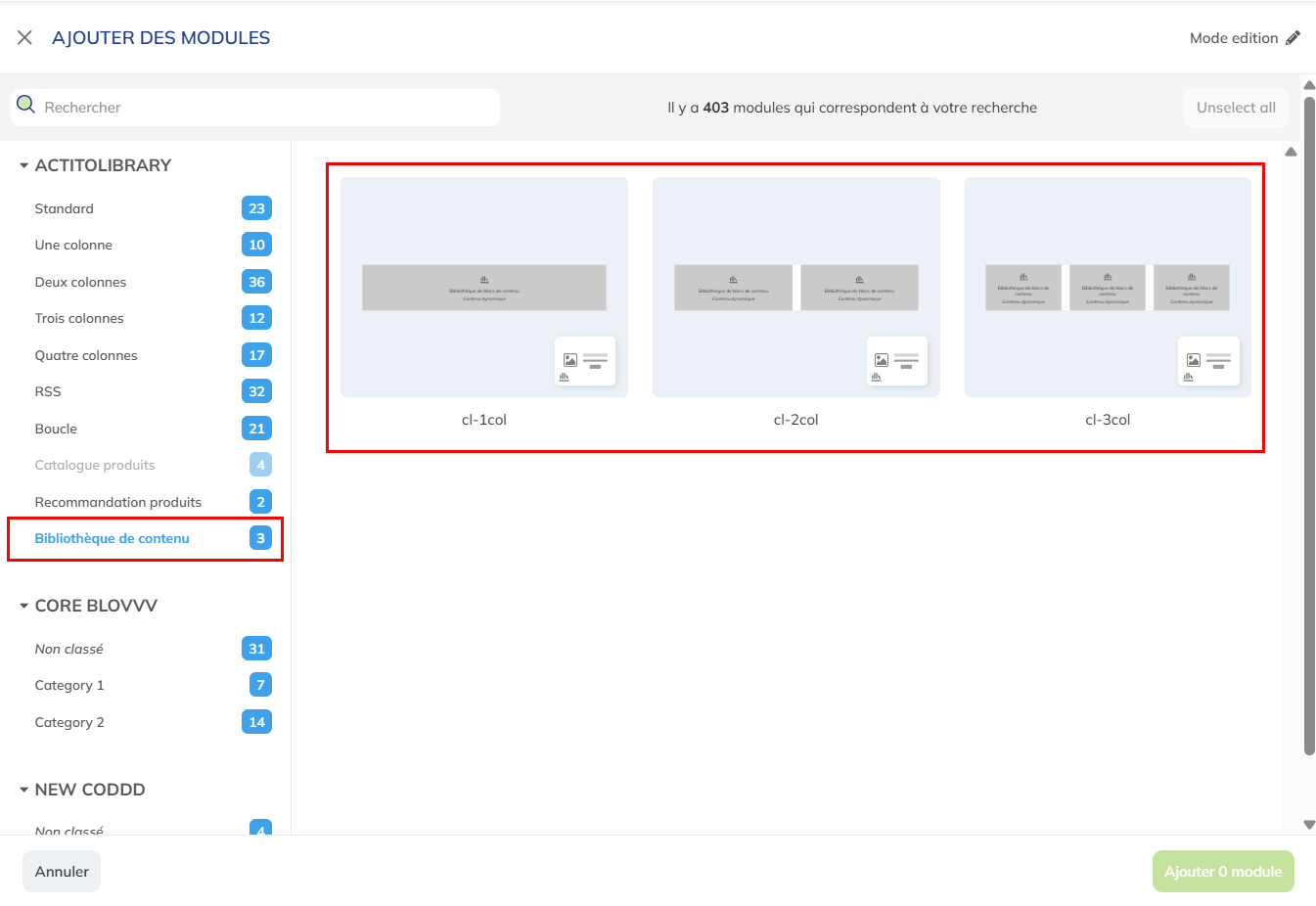Click the 14 badge for Category 2
Screen dimensions: 1316x906
[x=256, y=722]
